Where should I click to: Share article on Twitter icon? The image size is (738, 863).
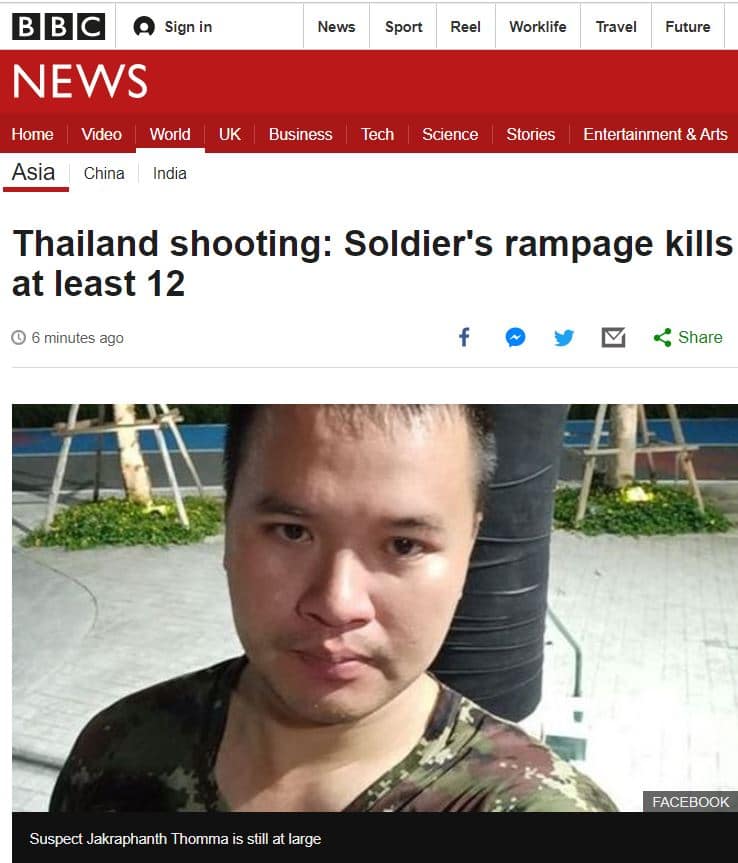tap(564, 337)
